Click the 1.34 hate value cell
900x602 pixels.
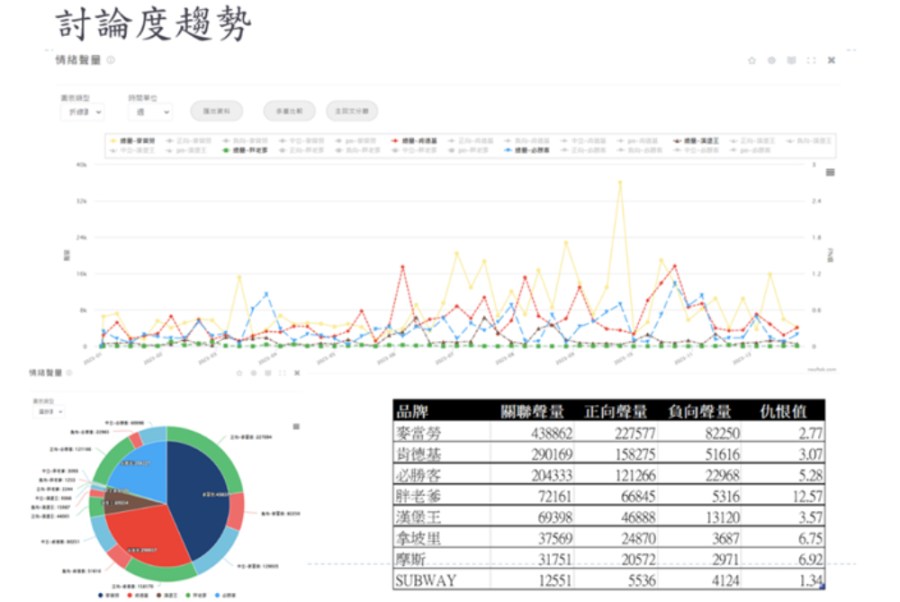[810, 581]
